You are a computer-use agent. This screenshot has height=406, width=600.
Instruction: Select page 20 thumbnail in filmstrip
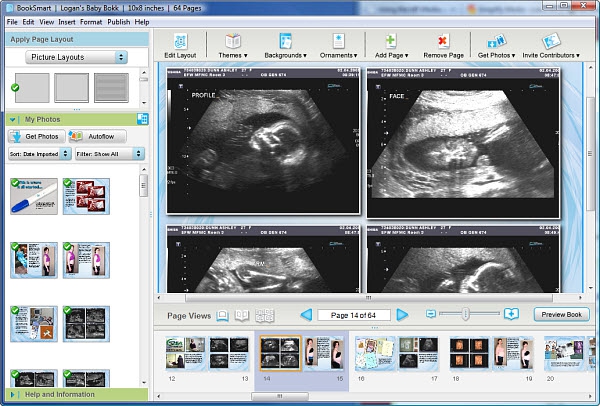pyautogui.click(x=565, y=354)
